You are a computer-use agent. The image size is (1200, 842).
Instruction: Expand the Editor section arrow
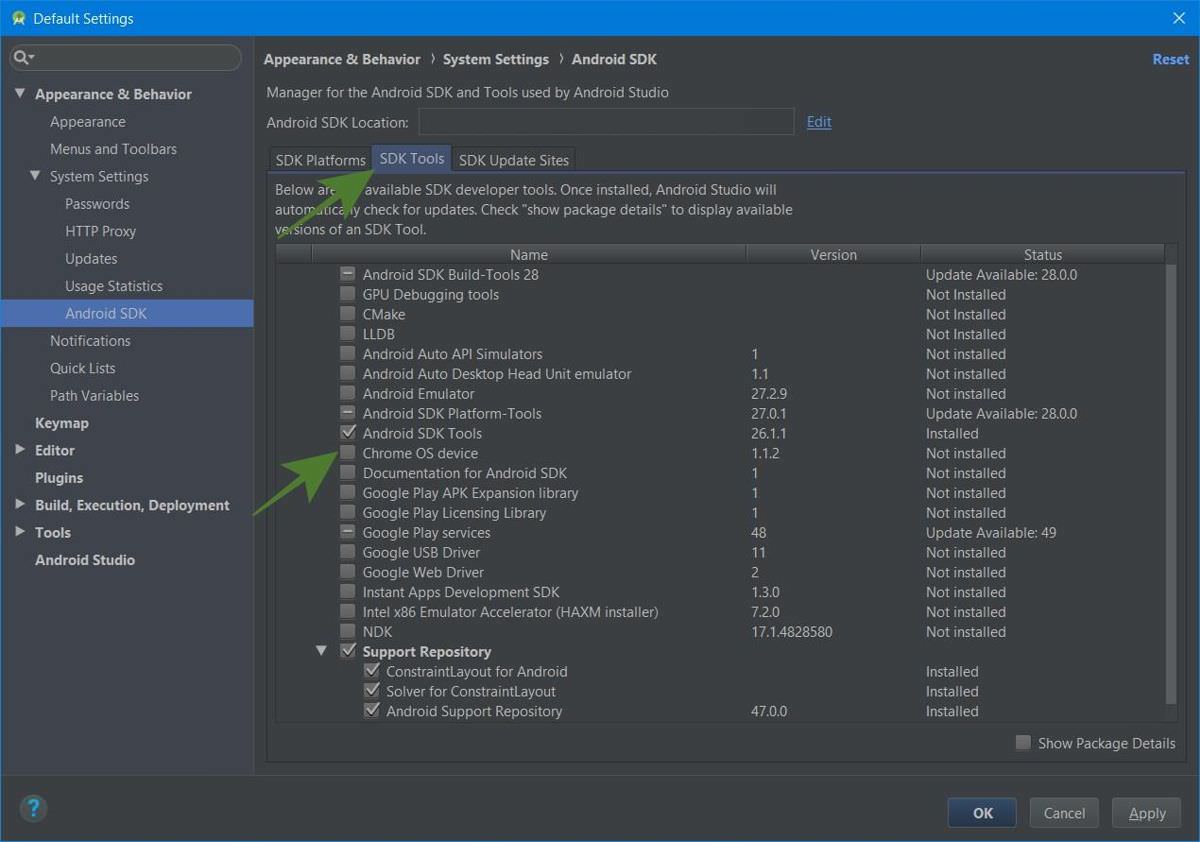20,450
